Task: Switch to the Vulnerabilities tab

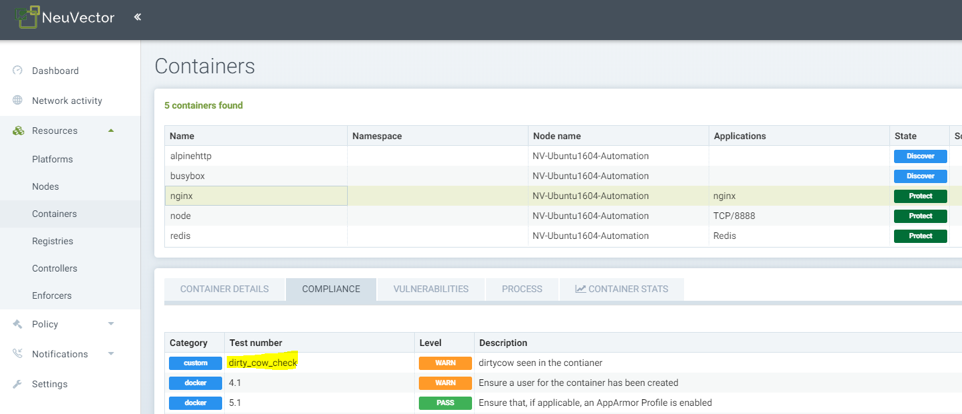Action: coord(430,289)
